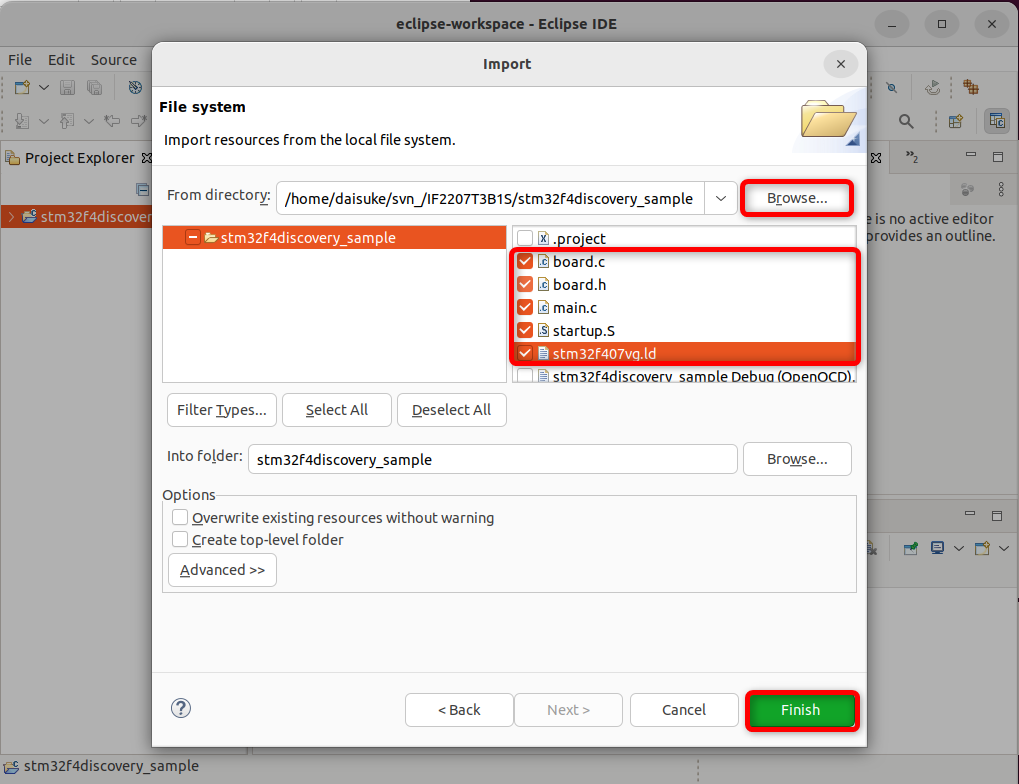Minimize the Outline view panel
The height and width of the screenshot is (784, 1019).
[971, 155]
